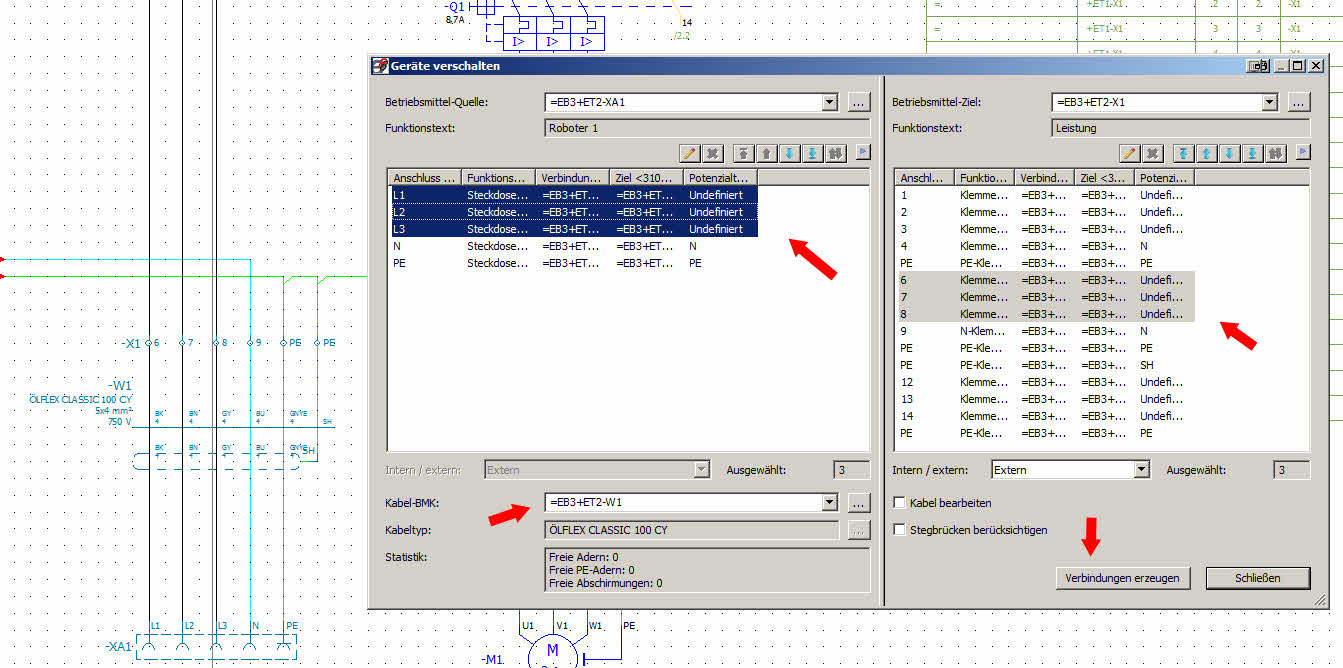Move selected source connections up one position
This screenshot has height=668, width=1343.
(766, 153)
